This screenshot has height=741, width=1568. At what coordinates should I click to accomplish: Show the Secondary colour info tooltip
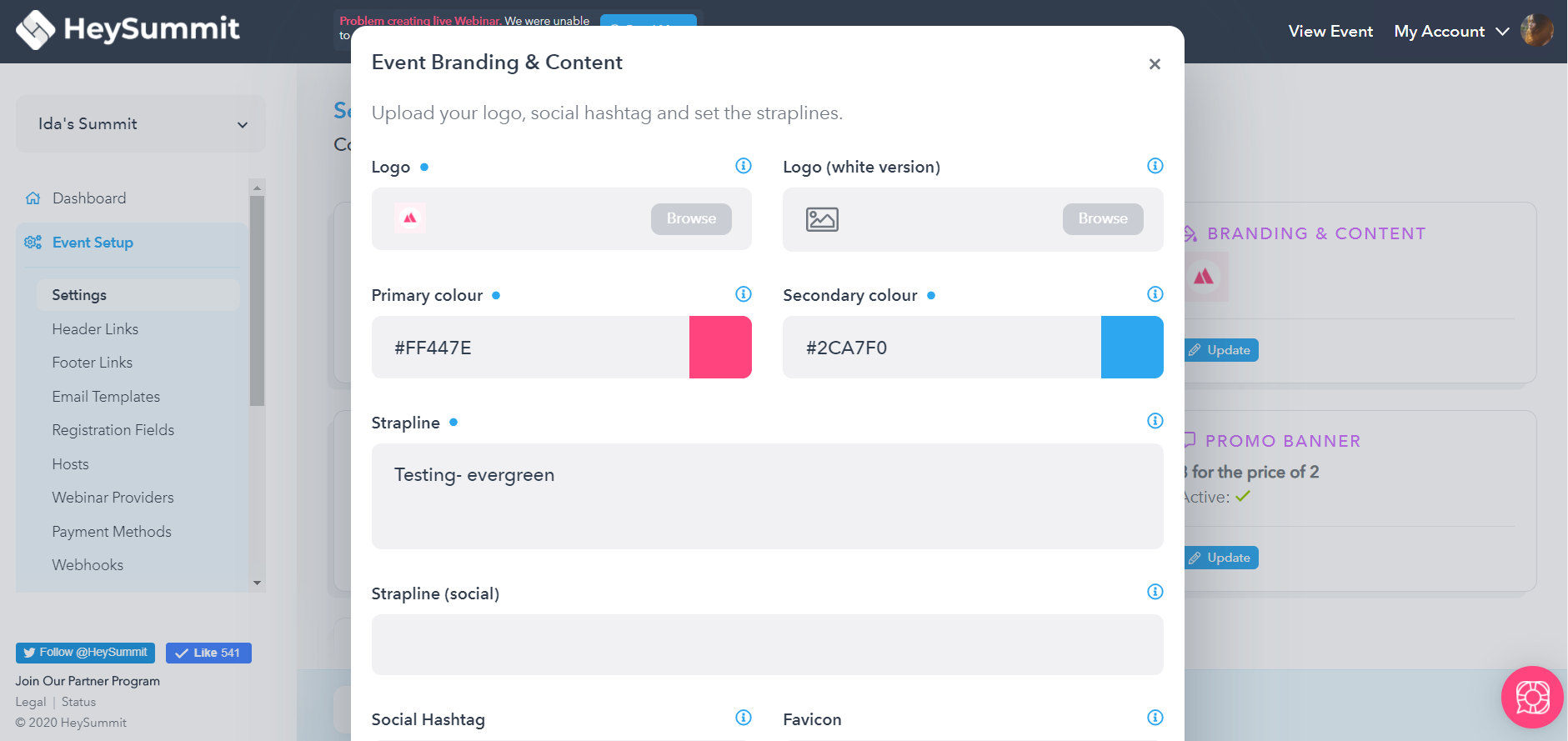[x=1155, y=294]
